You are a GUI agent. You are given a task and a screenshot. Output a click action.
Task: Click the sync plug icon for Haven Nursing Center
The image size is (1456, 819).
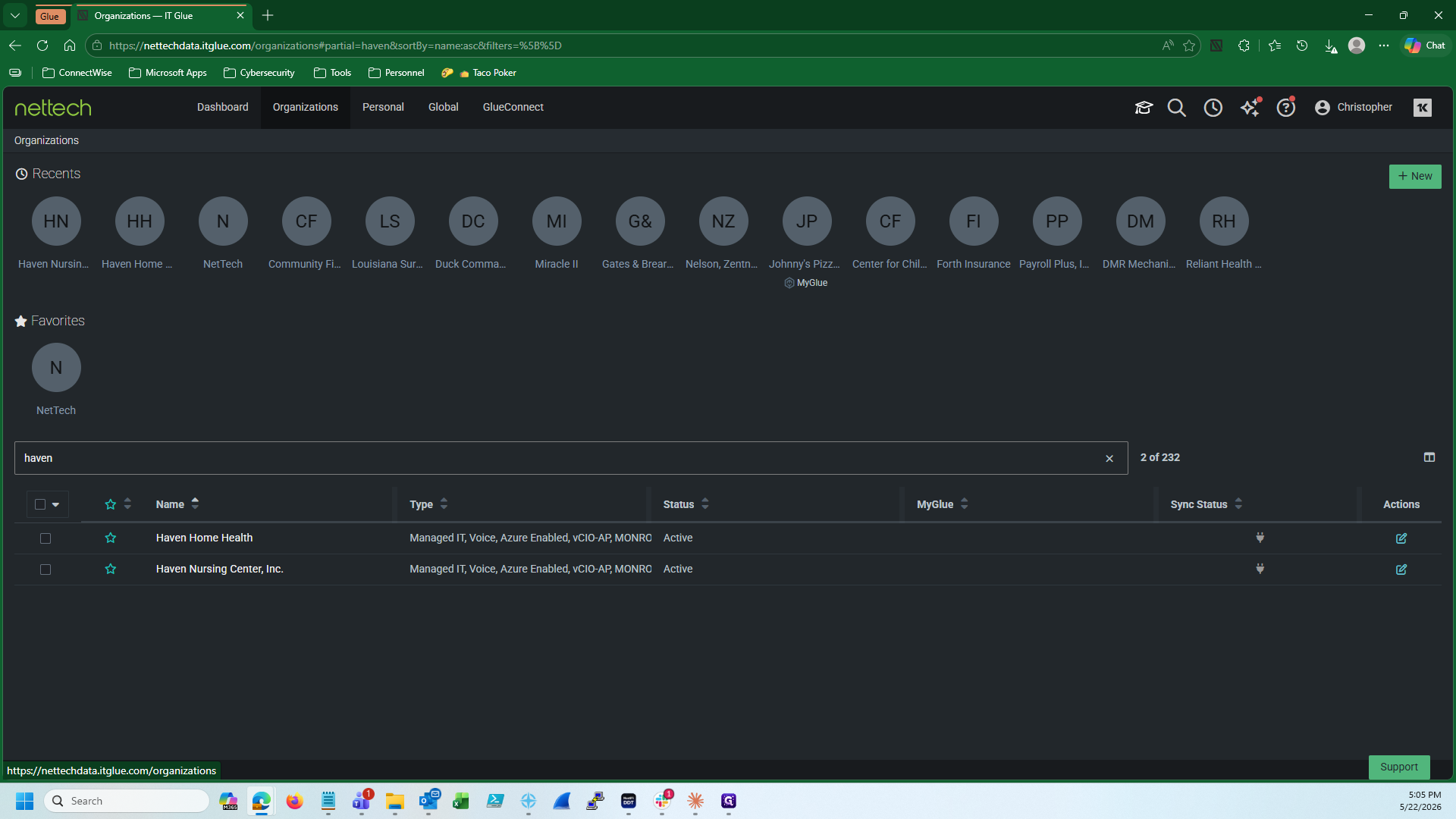(1260, 569)
